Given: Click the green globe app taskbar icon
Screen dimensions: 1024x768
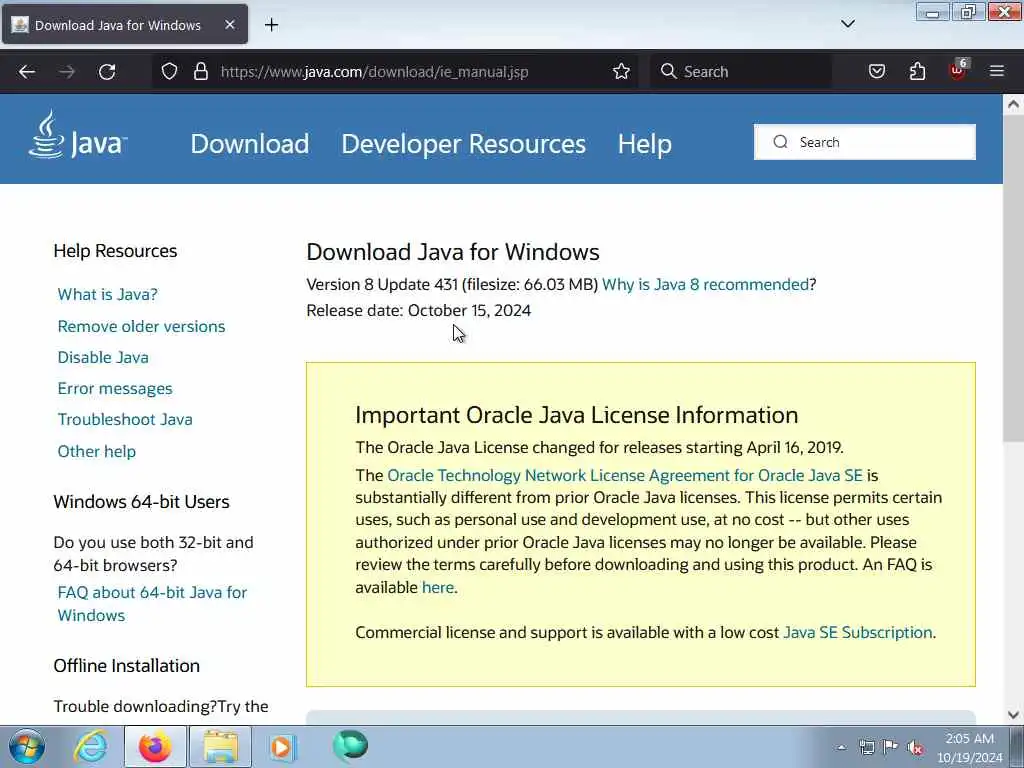Looking at the screenshot, I should pyautogui.click(x=350, y=746).
